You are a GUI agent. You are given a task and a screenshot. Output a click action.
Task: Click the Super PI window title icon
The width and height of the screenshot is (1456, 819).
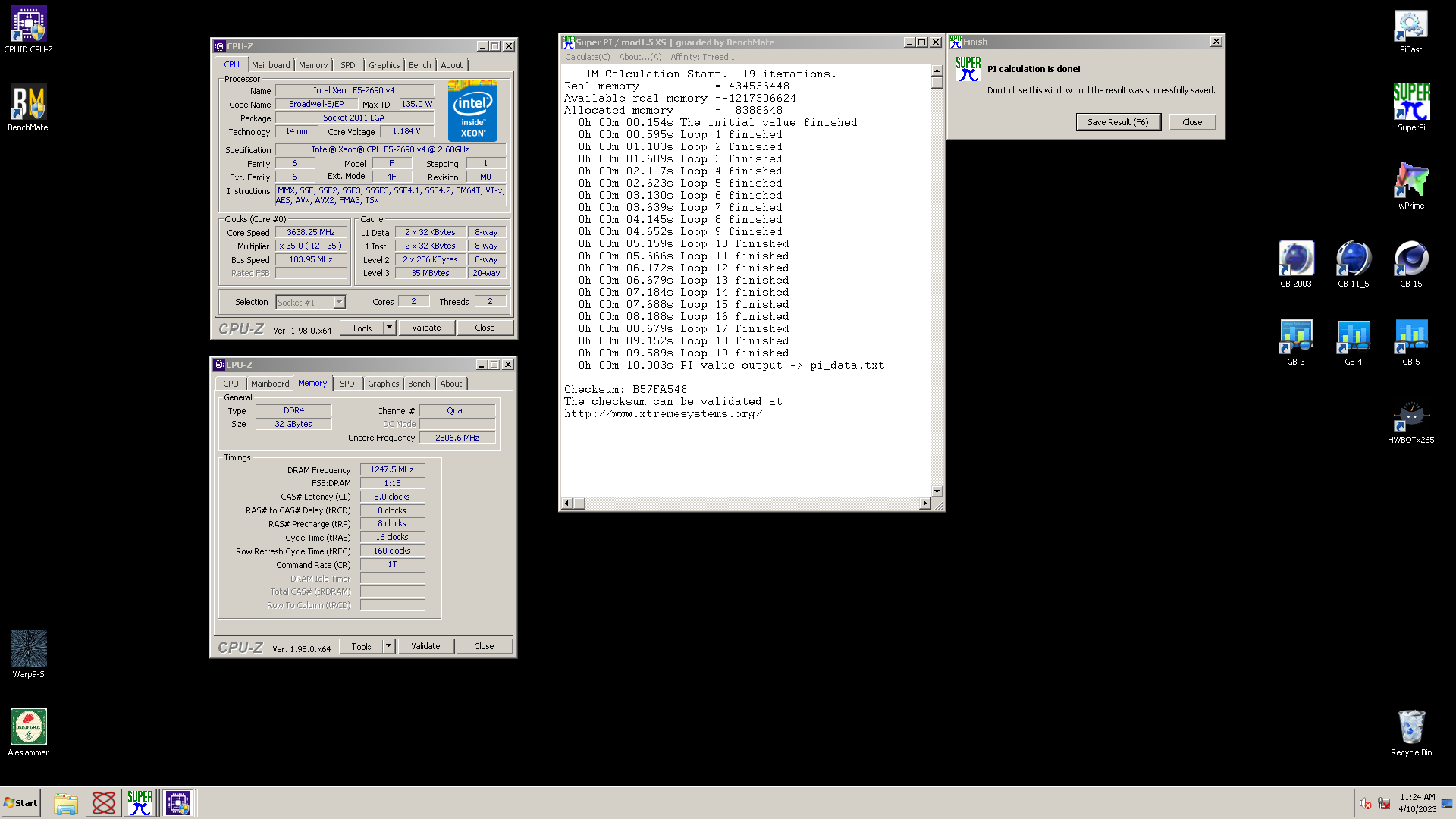click(x=567, y=42)
